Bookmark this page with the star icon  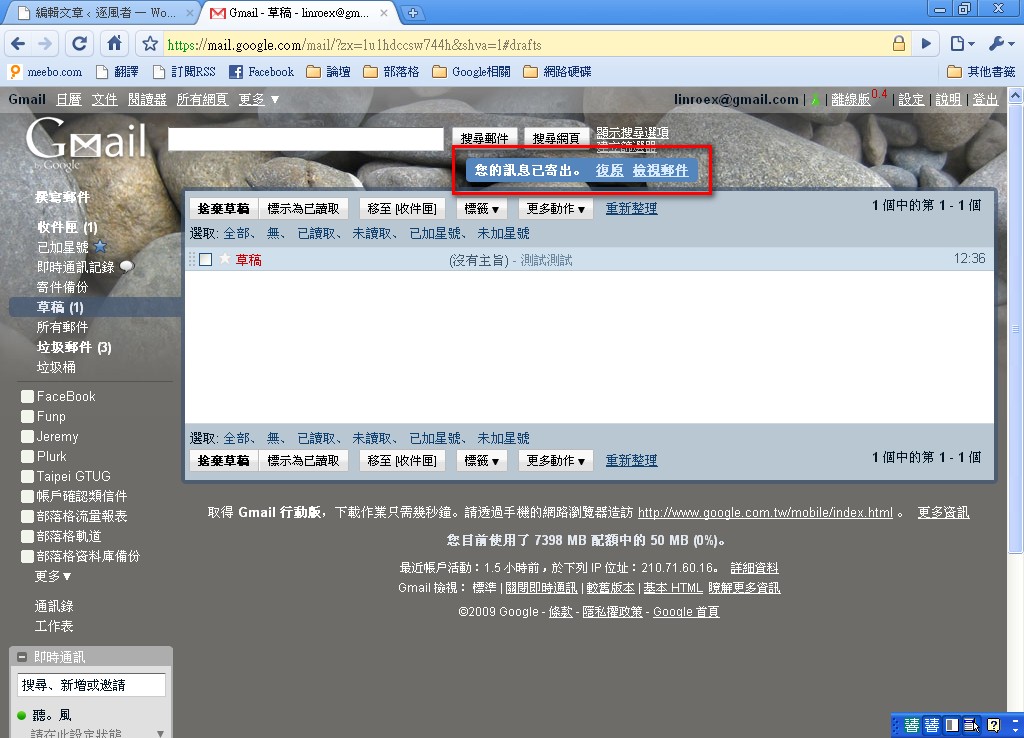pyautogui.click(x=150, y=44)
